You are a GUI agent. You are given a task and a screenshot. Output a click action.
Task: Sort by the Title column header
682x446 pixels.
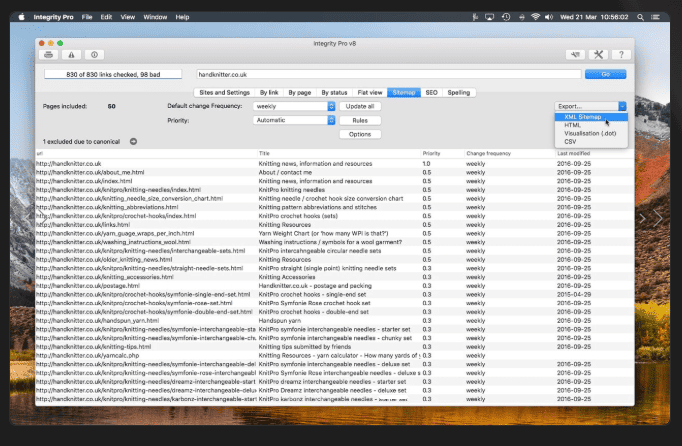(339, 154)
